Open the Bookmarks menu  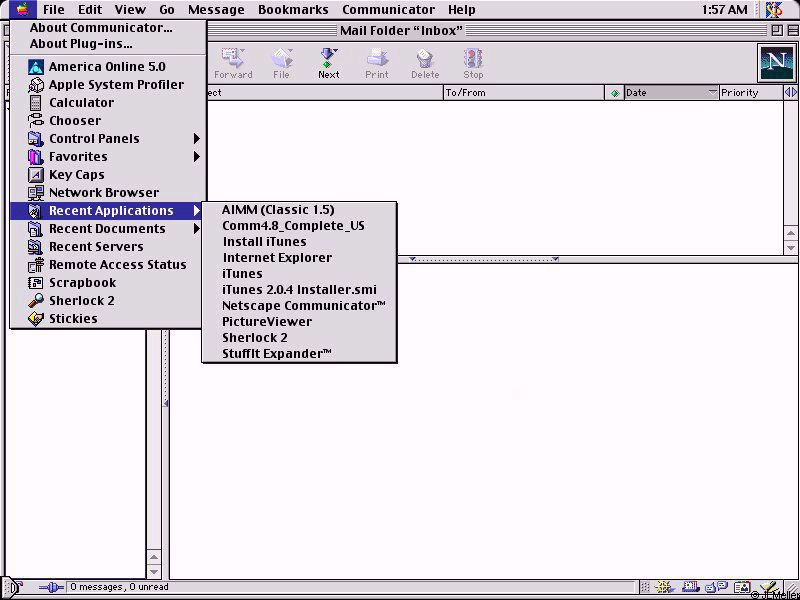293,10
